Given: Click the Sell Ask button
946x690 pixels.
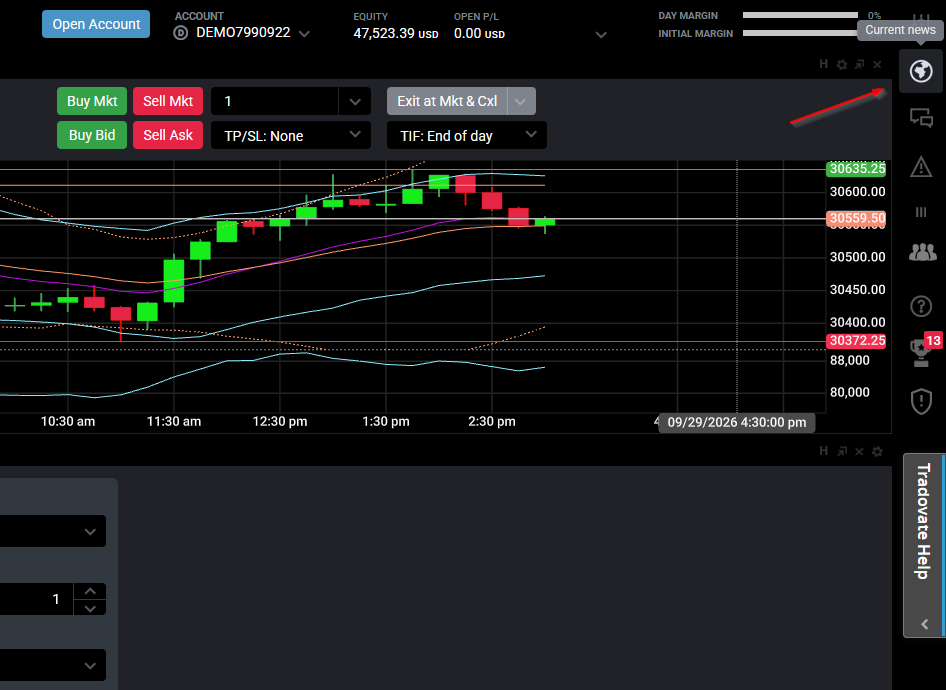Looking at the screenshot, I should [x=168, y=135].
